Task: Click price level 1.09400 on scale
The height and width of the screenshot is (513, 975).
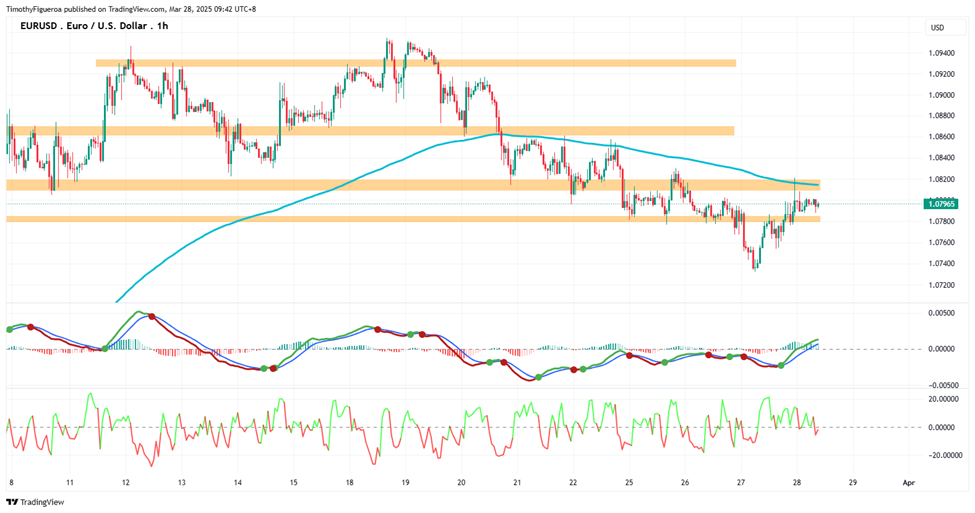Action: click(x=941, y=53)
